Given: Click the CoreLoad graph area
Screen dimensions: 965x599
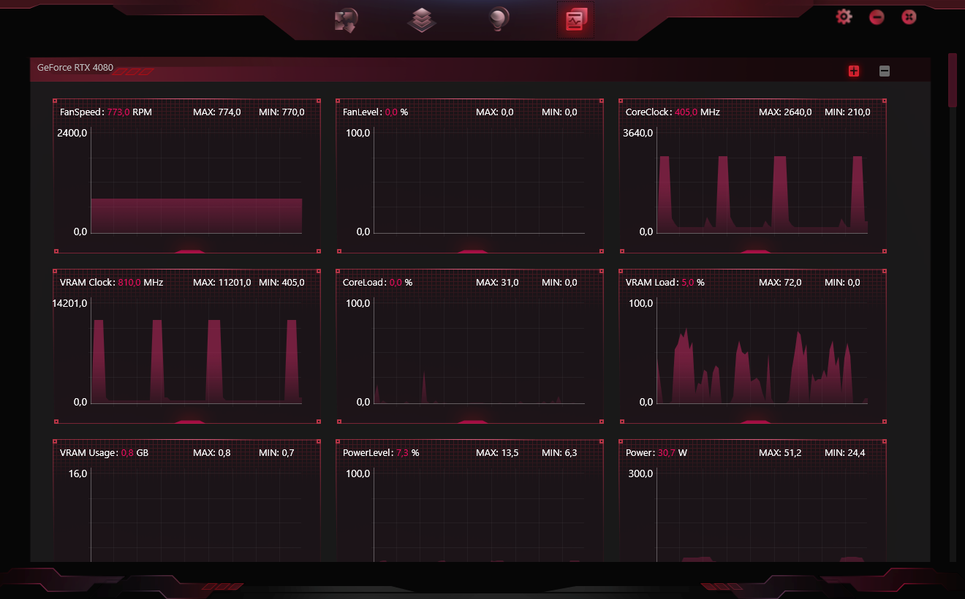Looking at the screenshot, I should [x=479, y=352].
